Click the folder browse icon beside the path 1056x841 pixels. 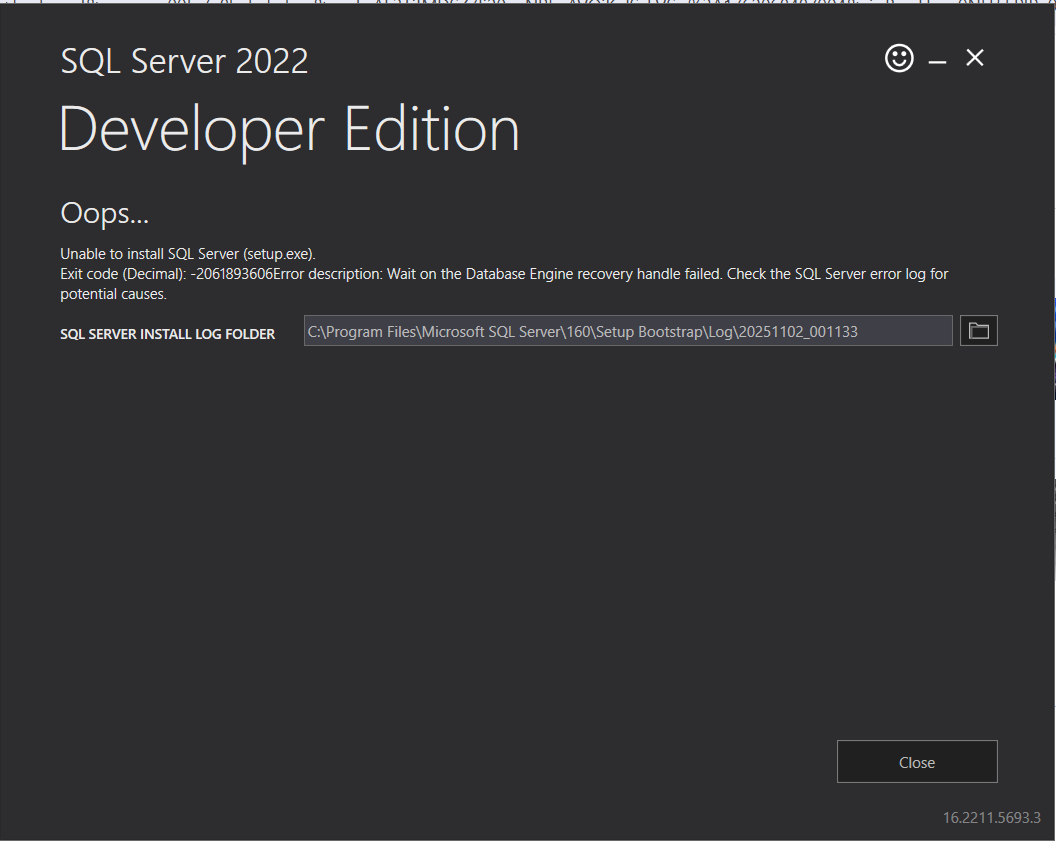click(978, 330)
